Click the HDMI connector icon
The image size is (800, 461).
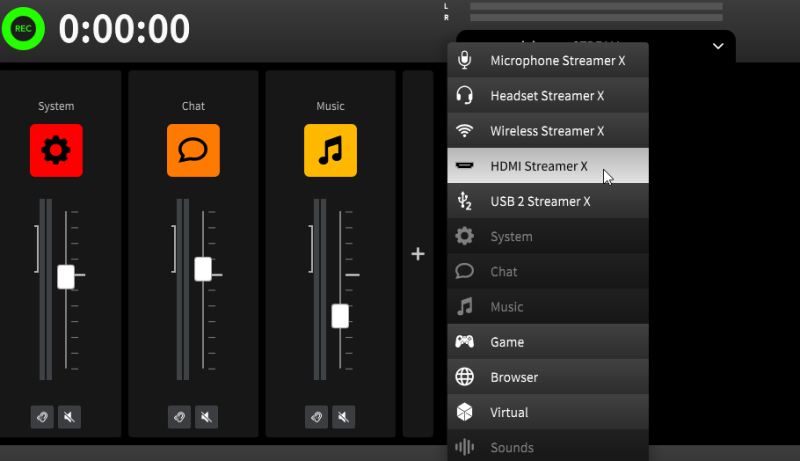pos(464,165)
